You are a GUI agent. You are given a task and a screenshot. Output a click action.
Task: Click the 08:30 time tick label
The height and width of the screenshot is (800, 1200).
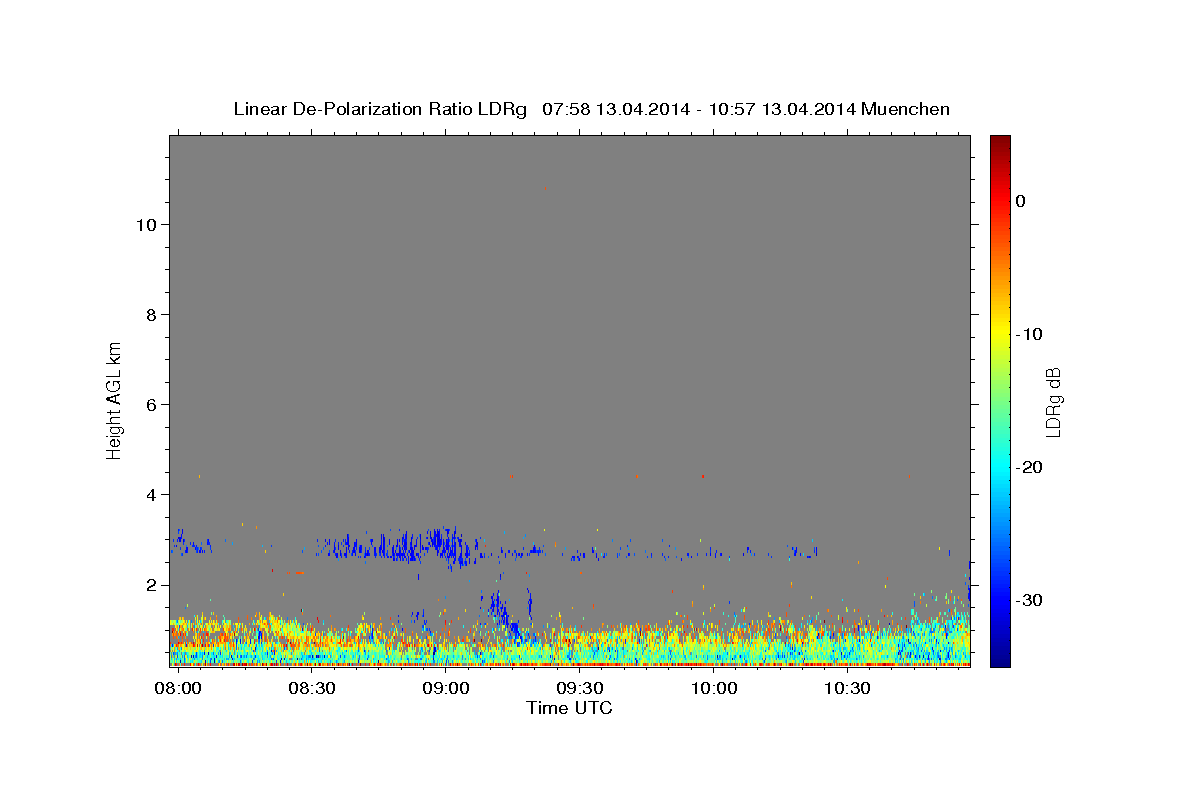click(x=312, y=689)
